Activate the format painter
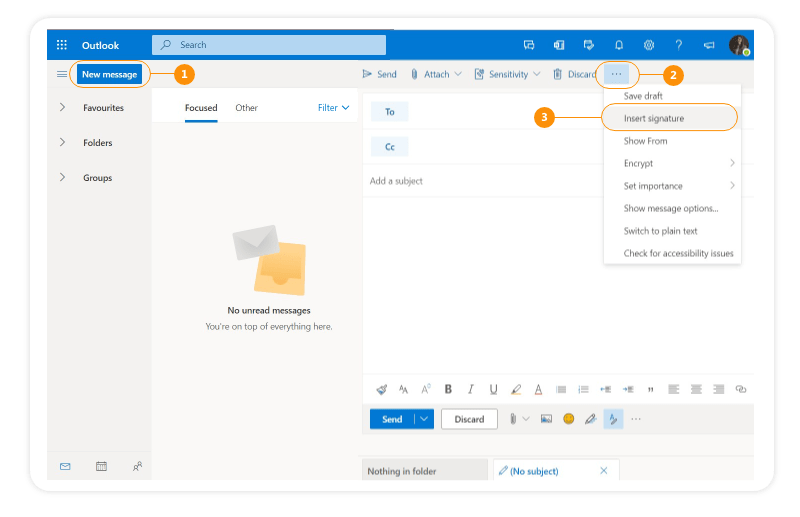The width and height of the screenshot is (800, 517). 381,389
